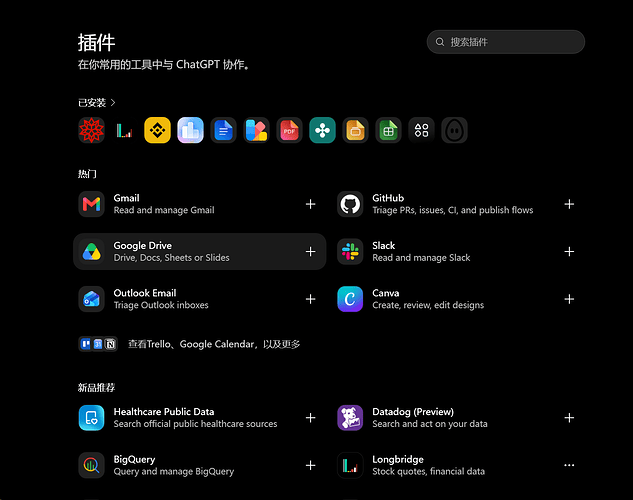This screenshot has height=500, width=633.
Task: Click the Trello, Calendar and Notion icon group
Action: point(98,344)
